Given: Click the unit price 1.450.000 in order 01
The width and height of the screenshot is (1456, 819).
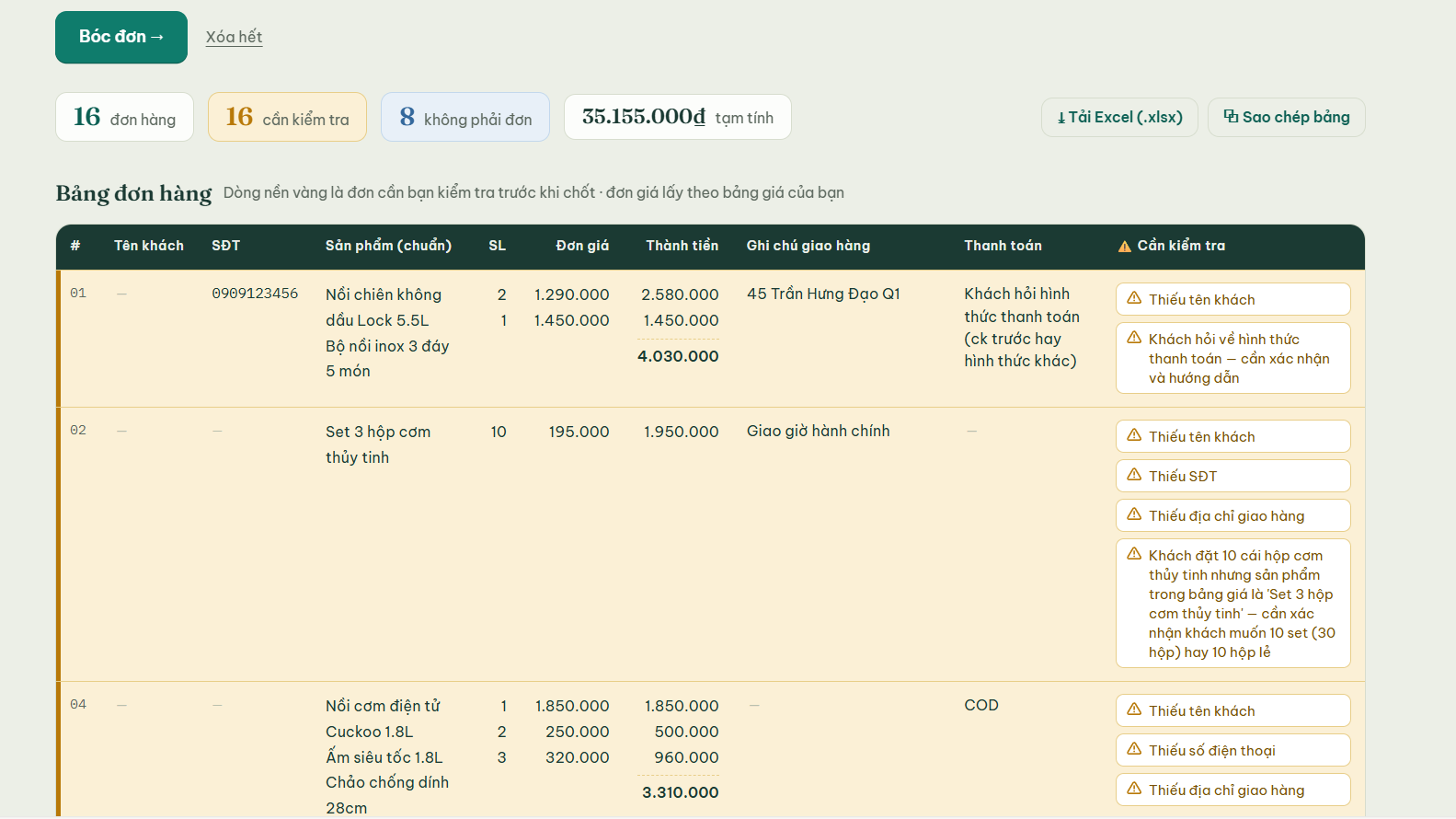Looking at the screenshot, I should point(571,320).
